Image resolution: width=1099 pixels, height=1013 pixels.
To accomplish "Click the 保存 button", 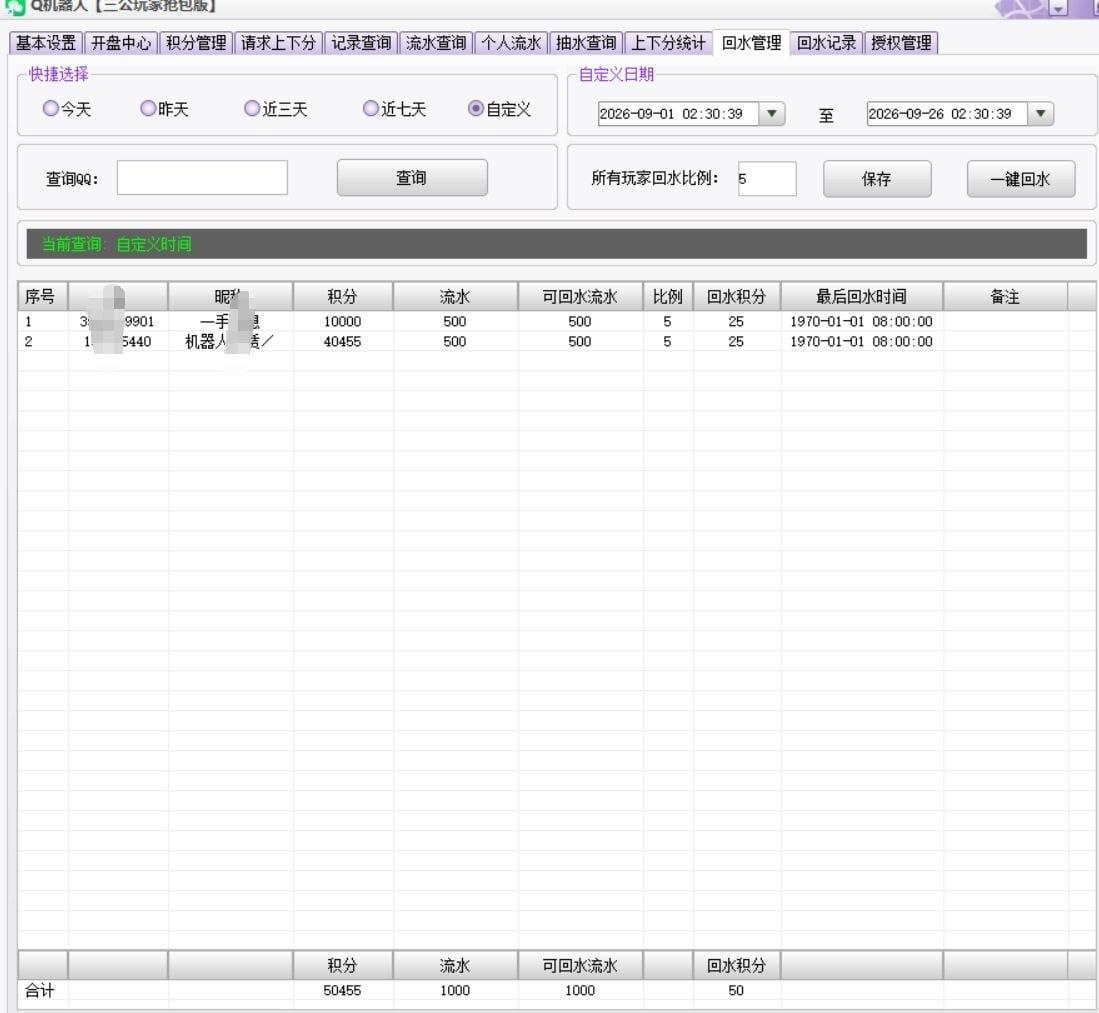I will (x=877, y=179).
